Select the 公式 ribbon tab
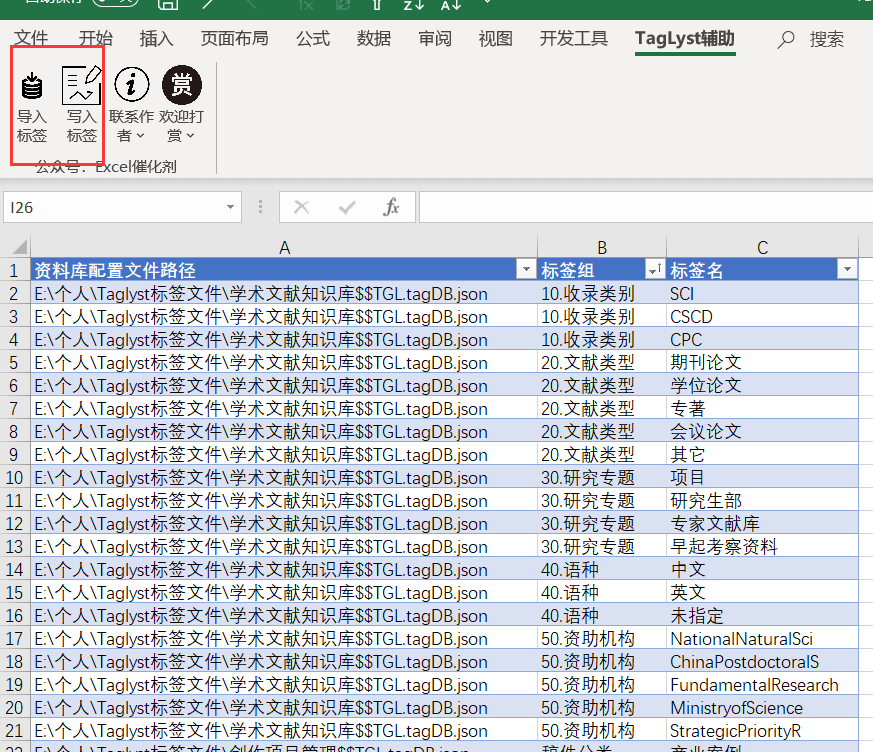The image size is (873, 752). (313, 38)
